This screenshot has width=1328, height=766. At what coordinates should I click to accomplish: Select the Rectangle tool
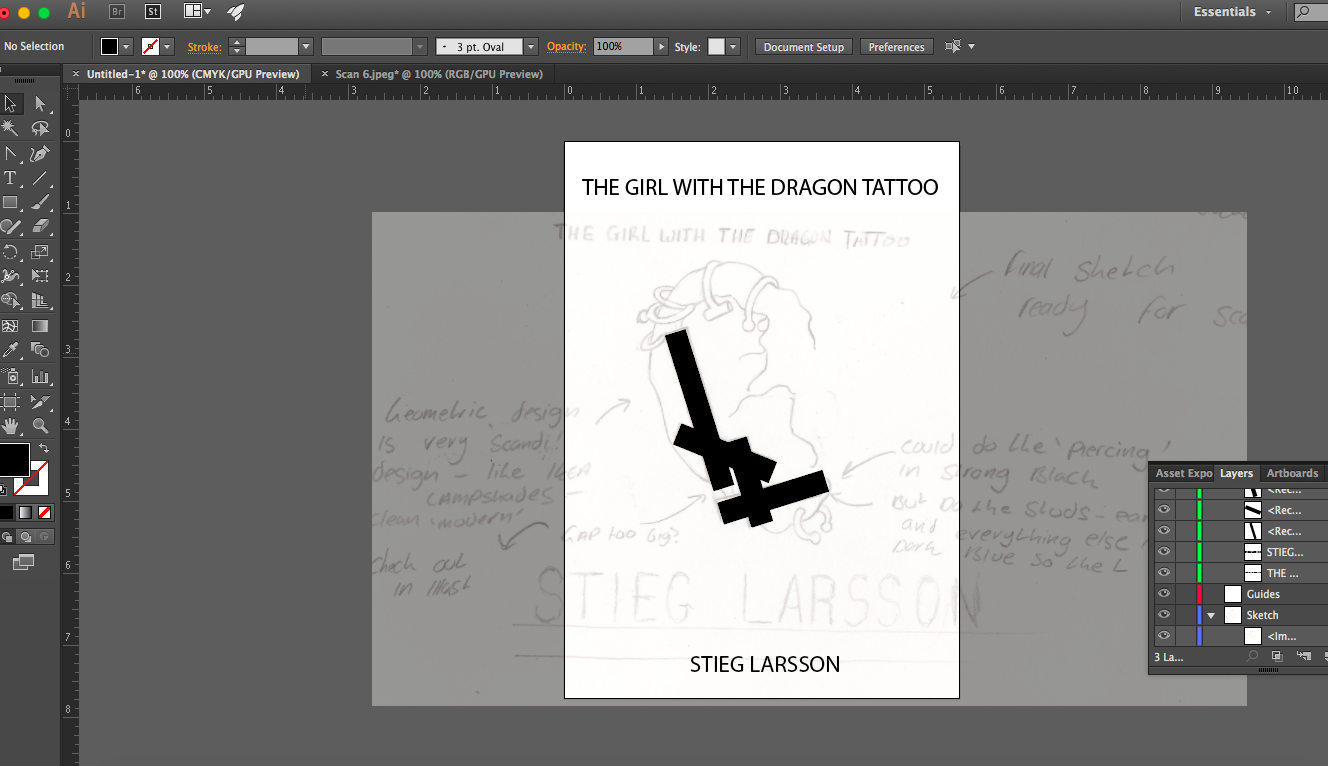pos(11,203)
